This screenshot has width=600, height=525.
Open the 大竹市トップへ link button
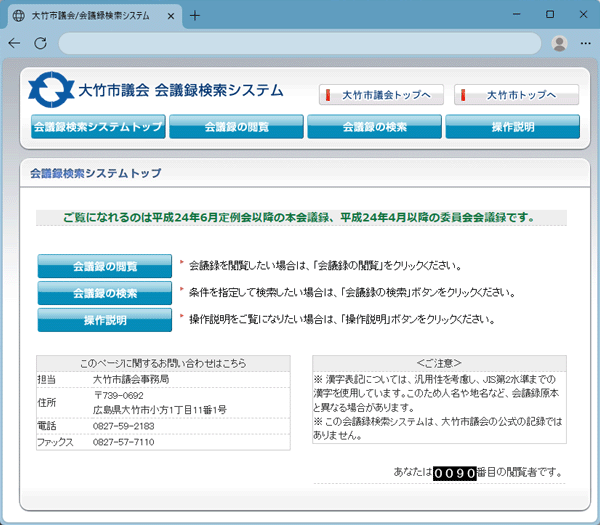coord(516,95)
